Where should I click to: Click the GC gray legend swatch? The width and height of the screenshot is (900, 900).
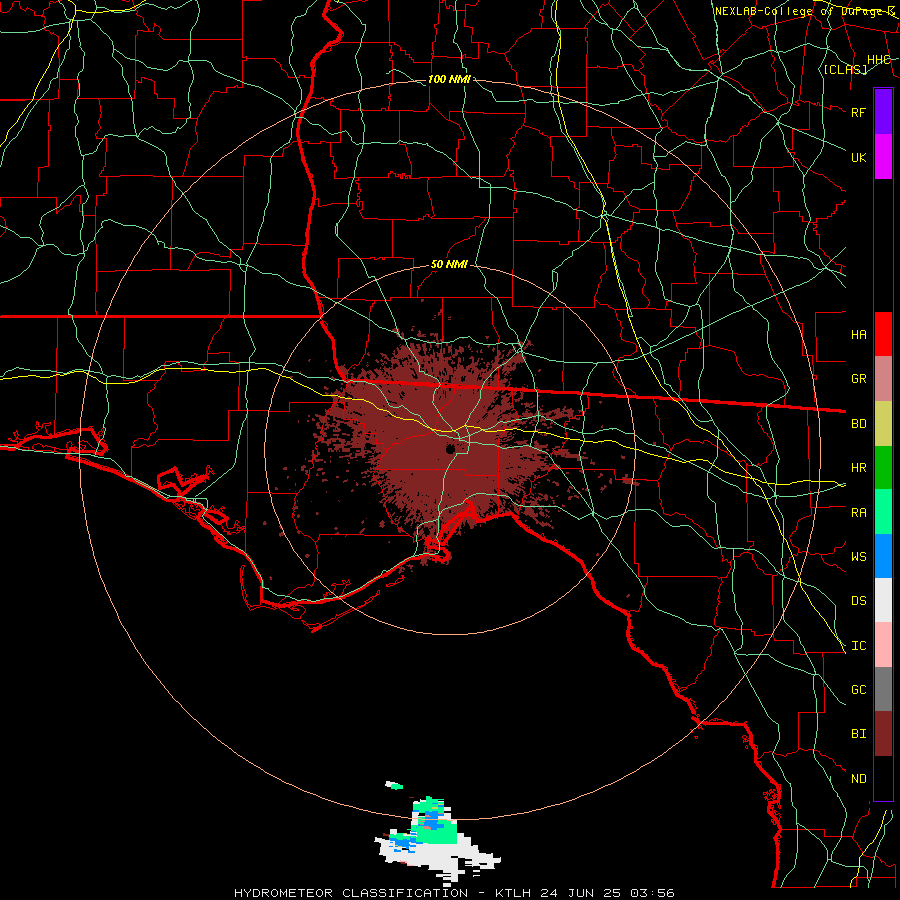click(883, 689)
